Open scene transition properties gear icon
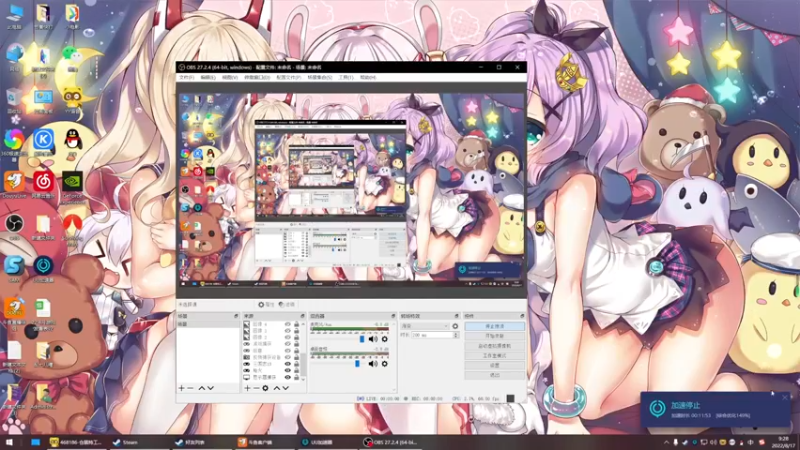 pos(455,326)
